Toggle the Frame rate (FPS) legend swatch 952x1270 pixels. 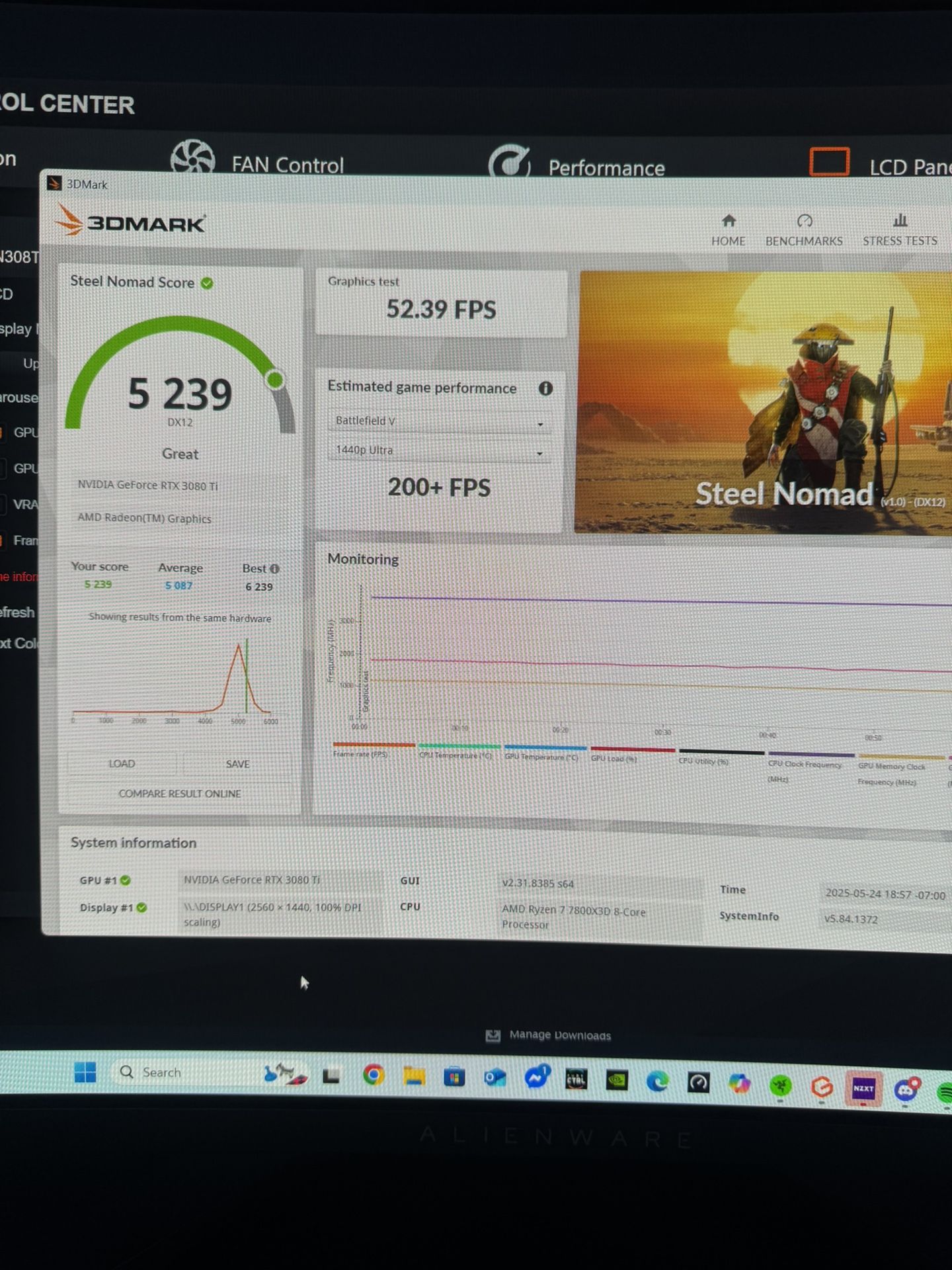[374, 745]
